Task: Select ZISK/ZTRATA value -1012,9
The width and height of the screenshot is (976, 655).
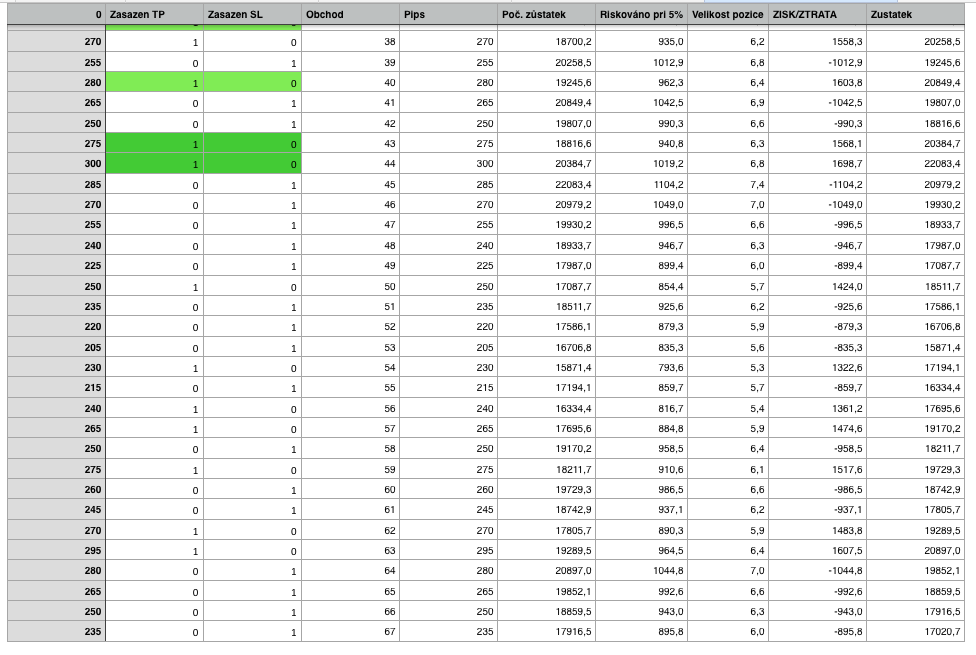Action: [x=817, y=62]
